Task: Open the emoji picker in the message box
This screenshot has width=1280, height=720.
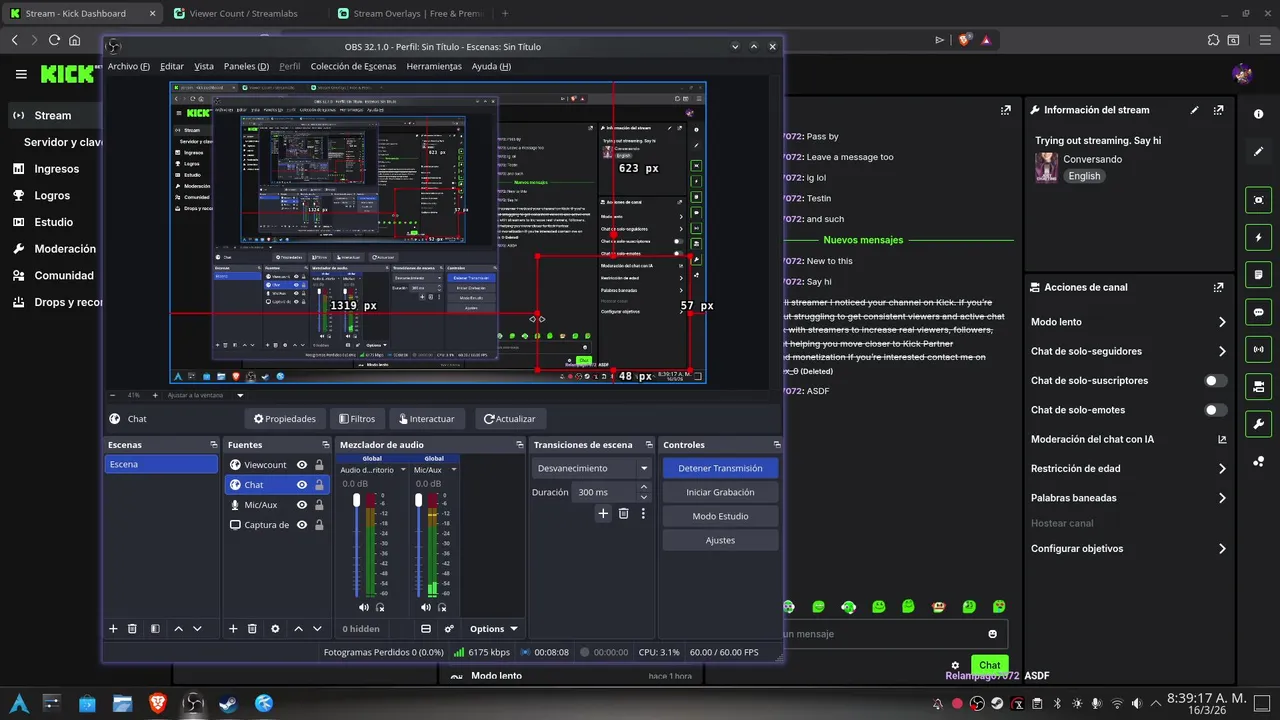Action: (993, 634)
